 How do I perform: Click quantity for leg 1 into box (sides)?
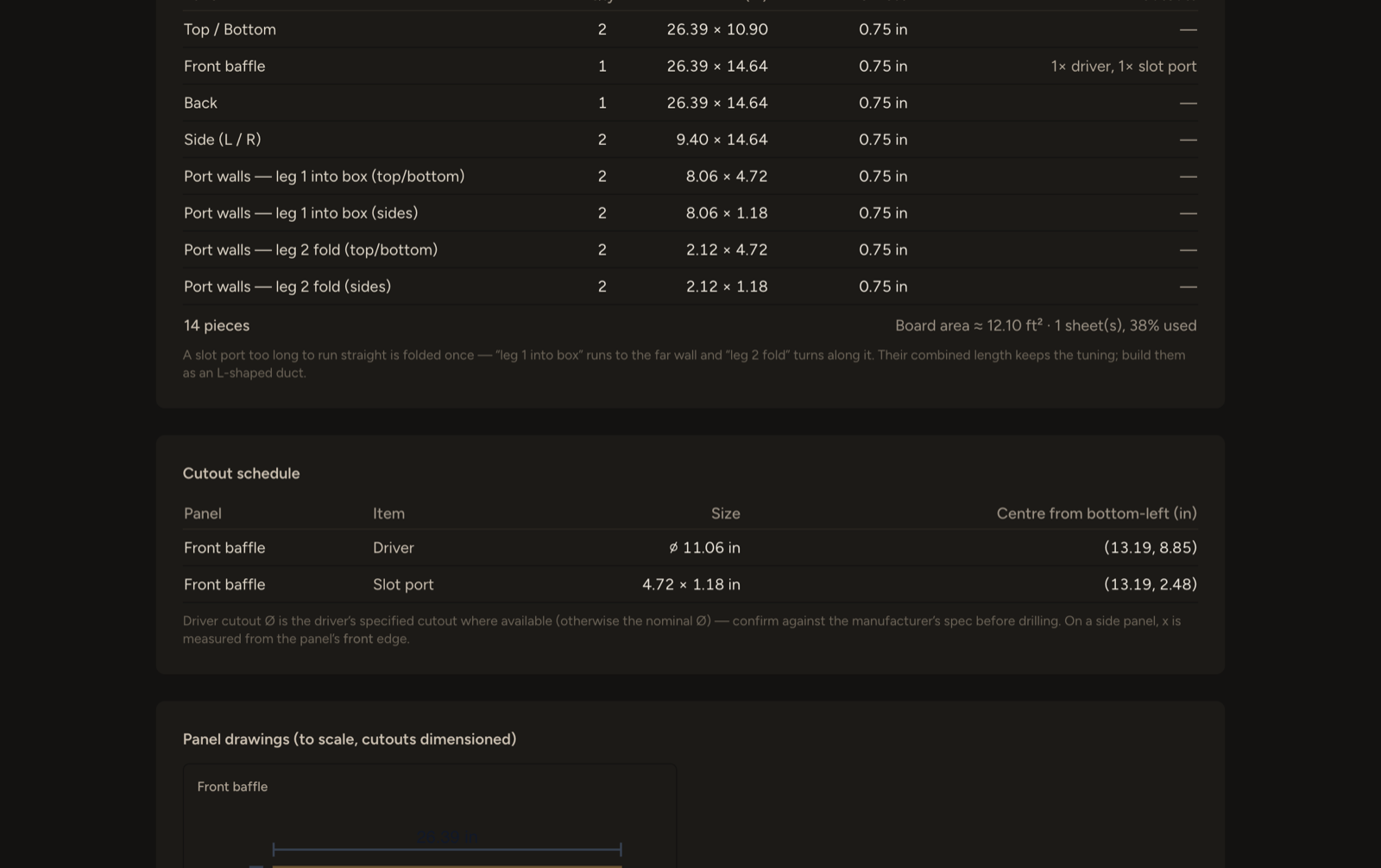click(602, 213)
